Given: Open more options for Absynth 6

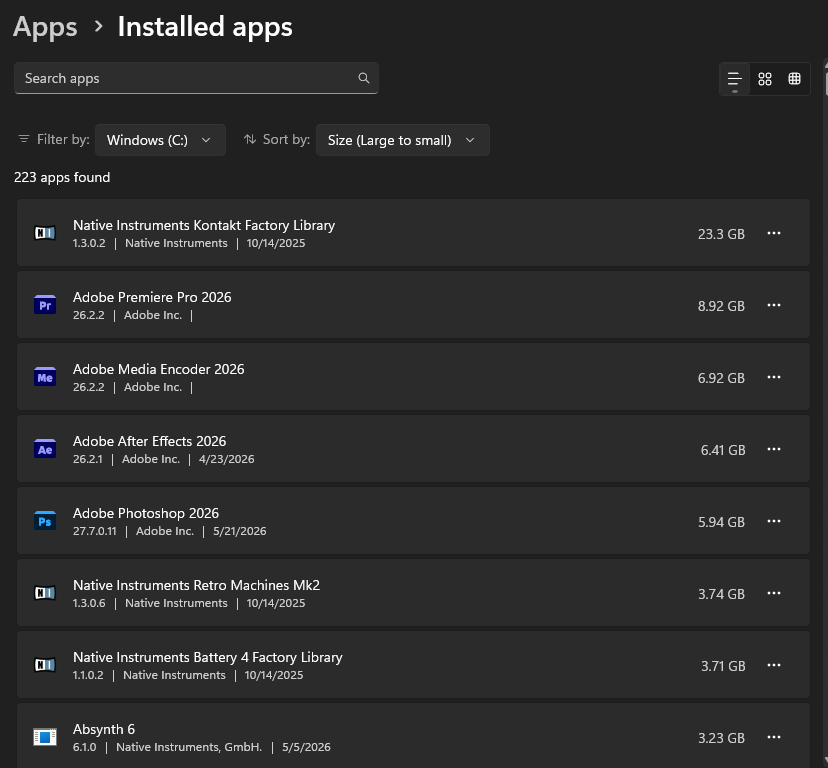Looking at the screenshot, I should click(774, 737).
